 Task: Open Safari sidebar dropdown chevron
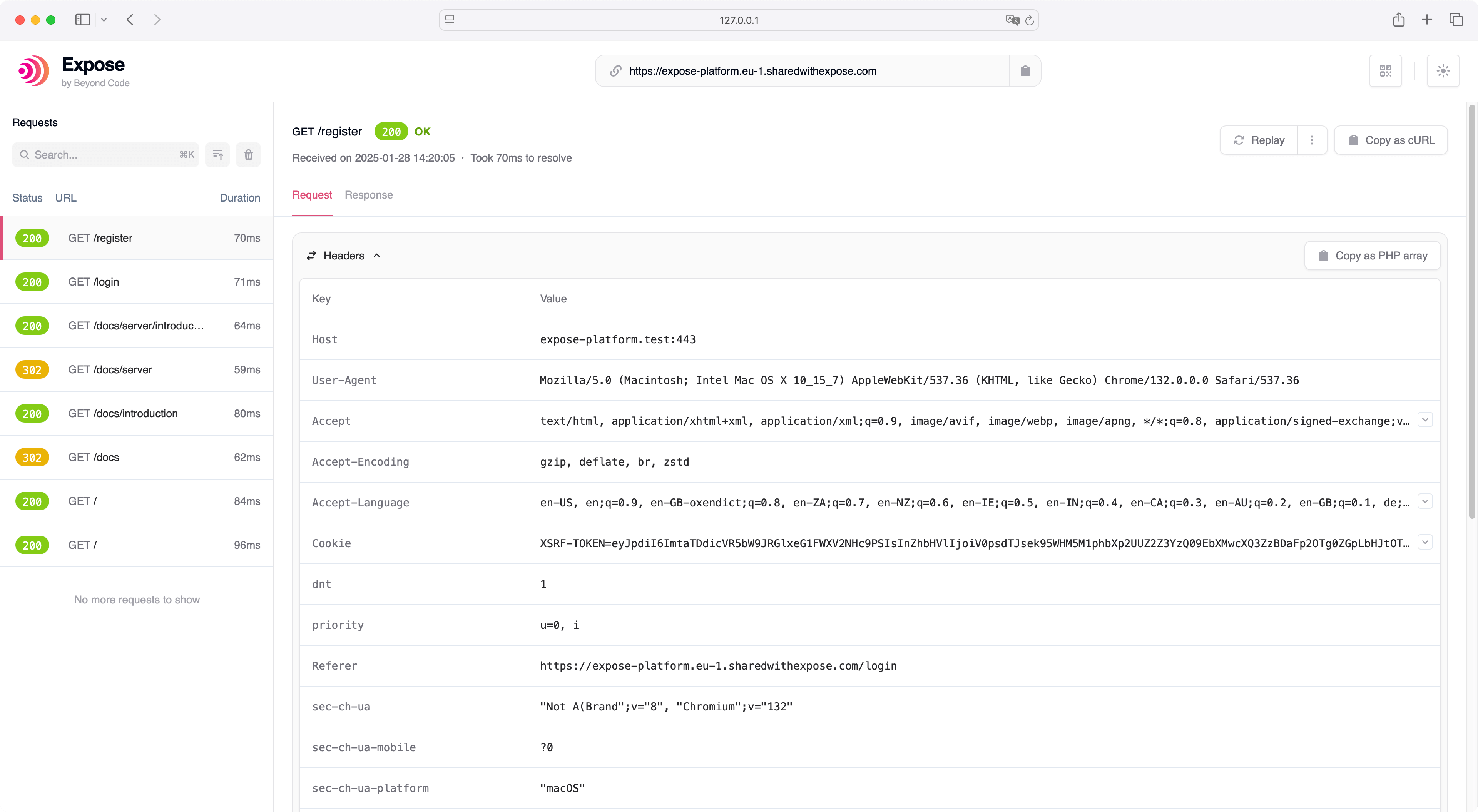(x=104, y=20)
